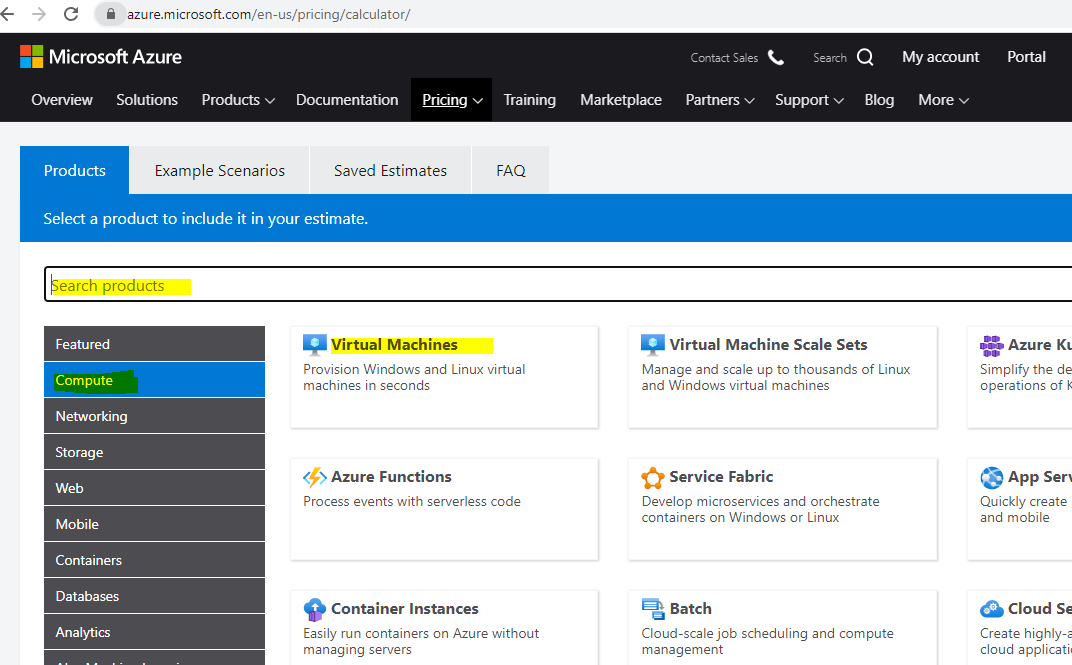Click the Contact Sales phone icon

(776, 57)
